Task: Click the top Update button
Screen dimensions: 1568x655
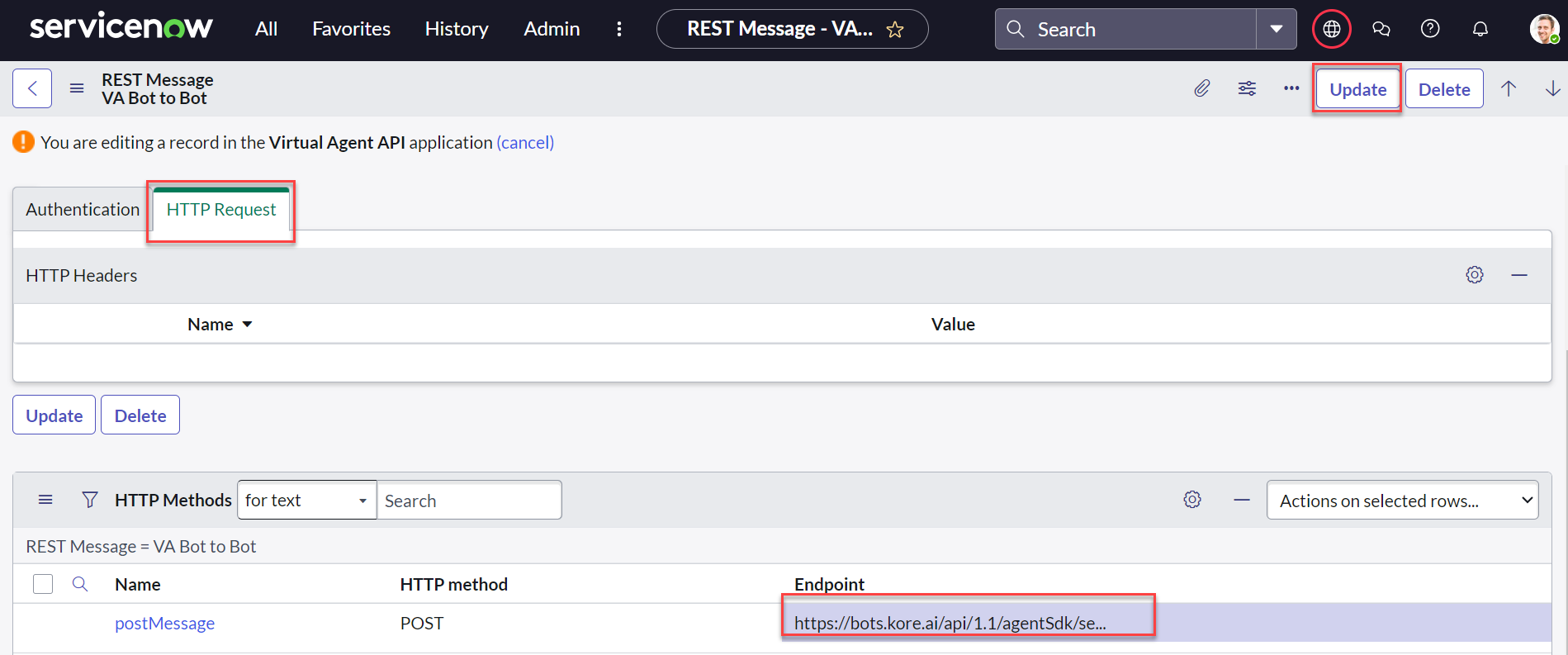Action: click(1357, 89)
